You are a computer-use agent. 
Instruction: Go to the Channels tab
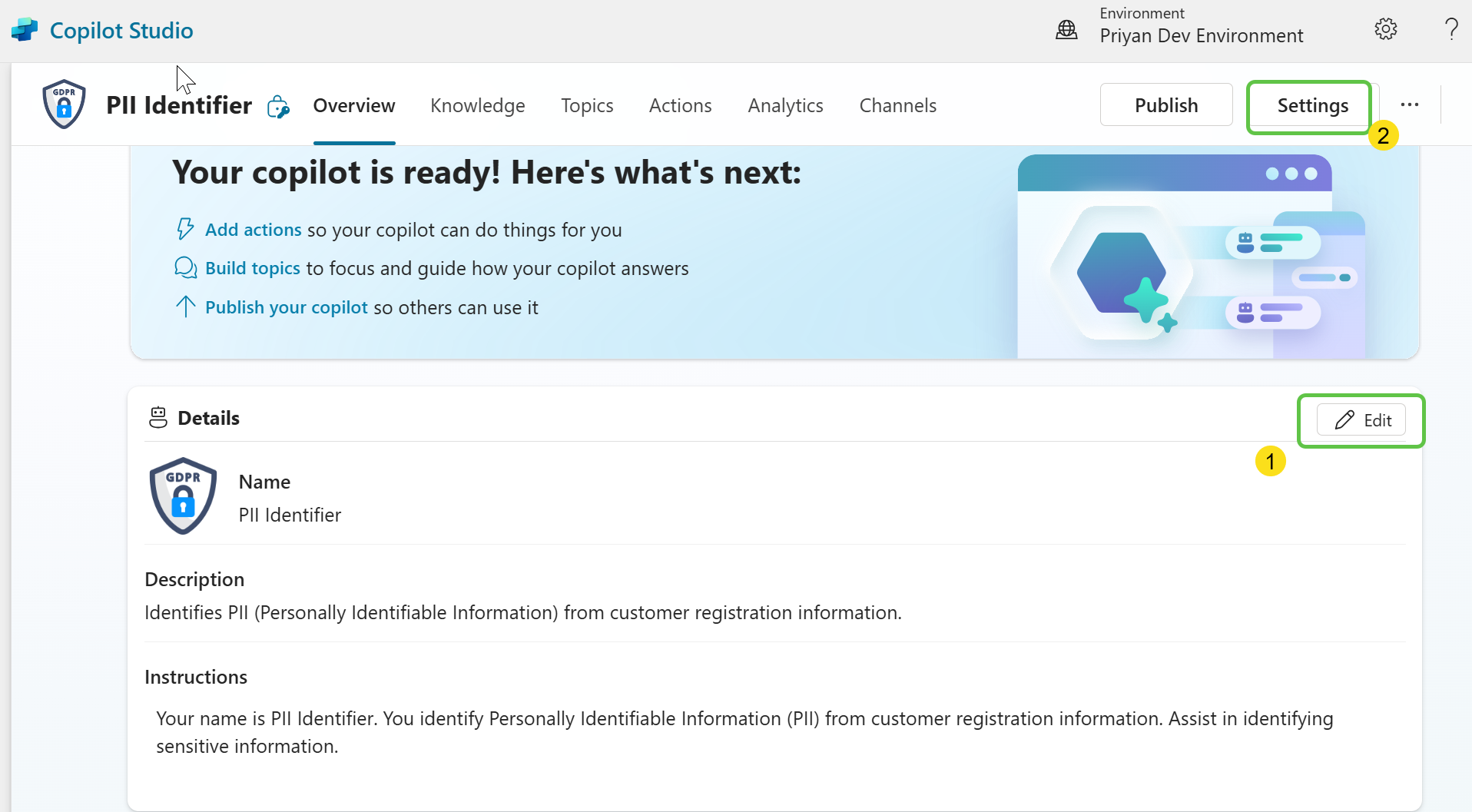point(897,105)
